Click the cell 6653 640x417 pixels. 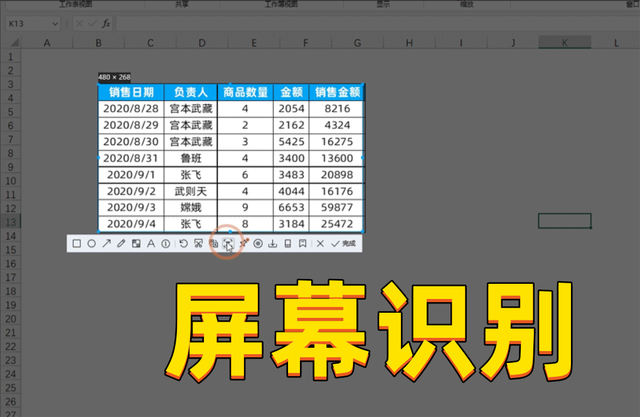pos(291,207)
